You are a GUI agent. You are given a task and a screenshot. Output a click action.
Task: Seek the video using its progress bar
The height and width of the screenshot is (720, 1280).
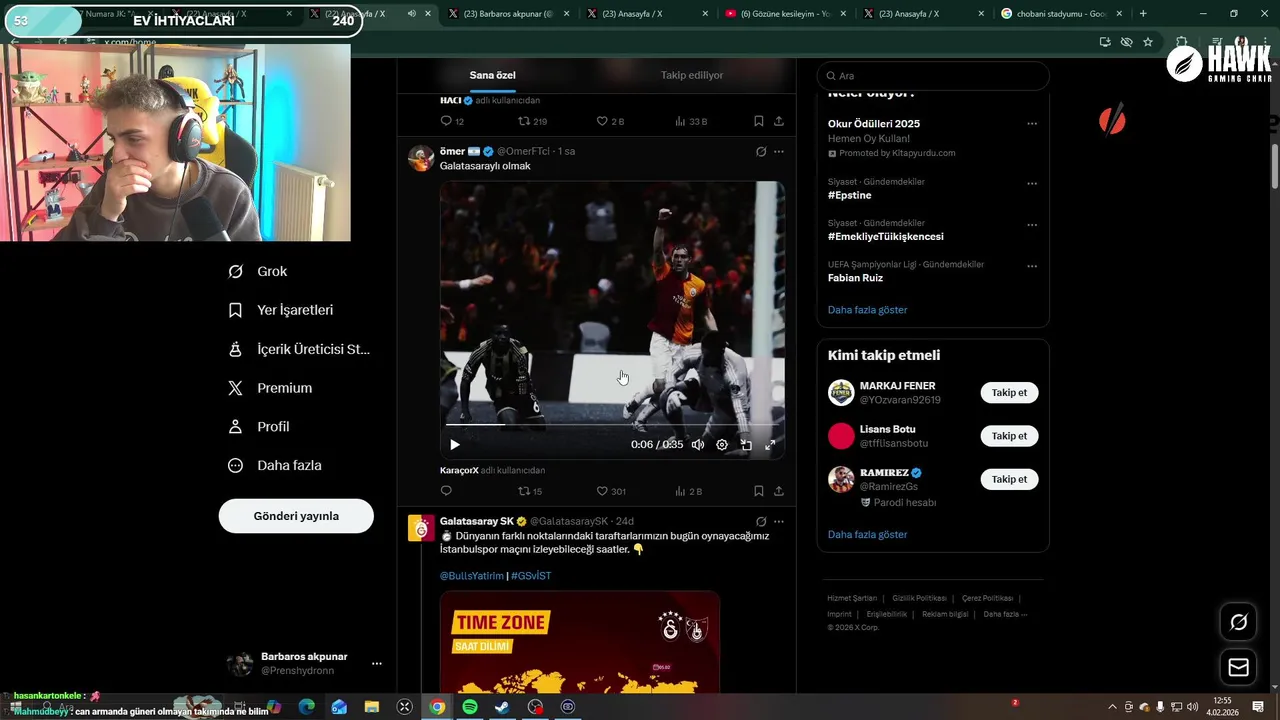[x=611, y=424]
